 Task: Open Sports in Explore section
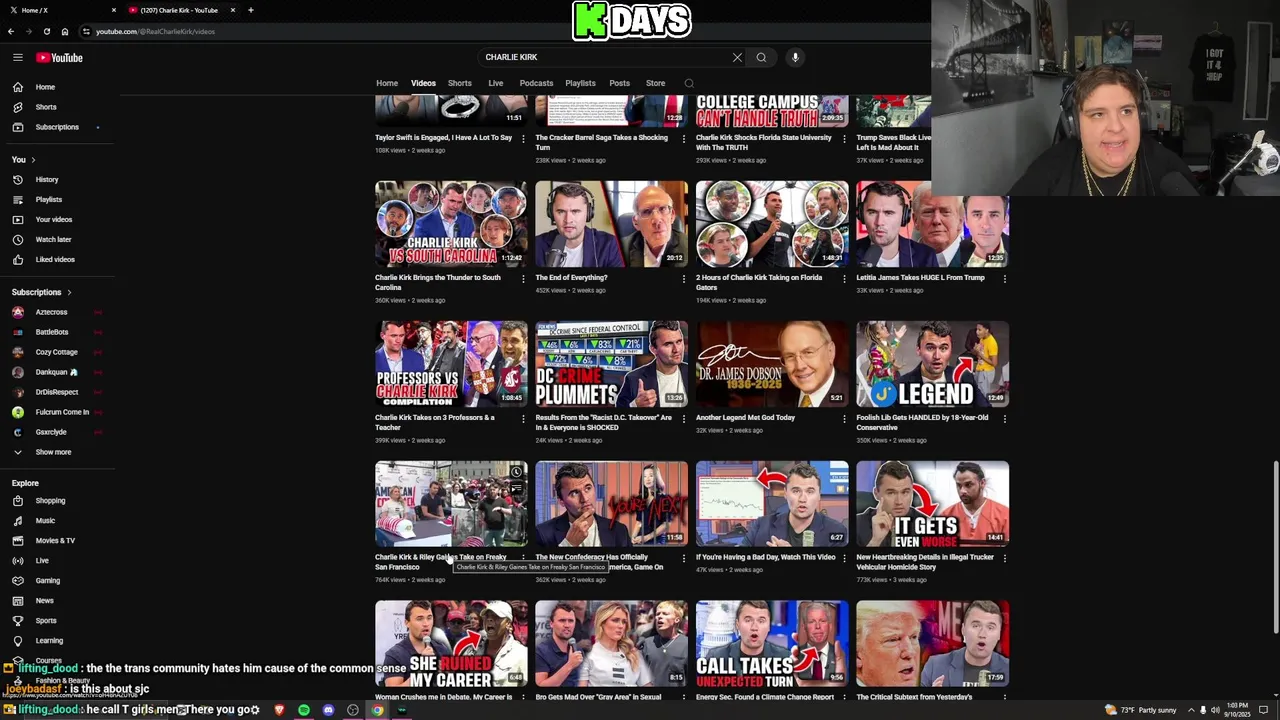click(56, 620)
